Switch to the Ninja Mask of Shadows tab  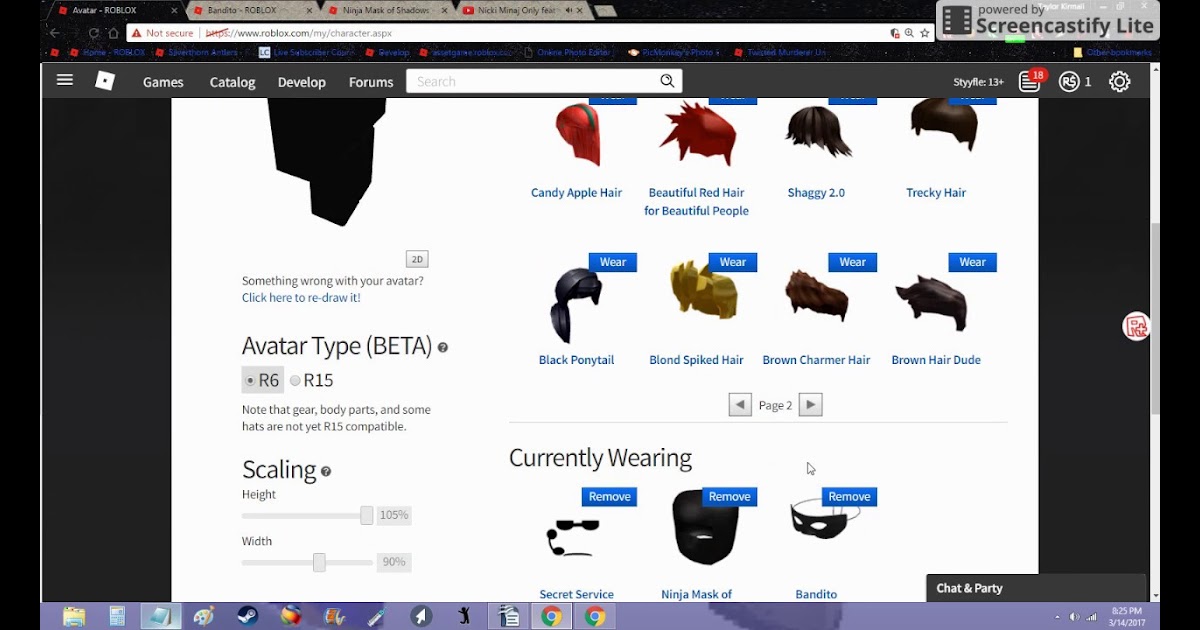click(384, 10)
